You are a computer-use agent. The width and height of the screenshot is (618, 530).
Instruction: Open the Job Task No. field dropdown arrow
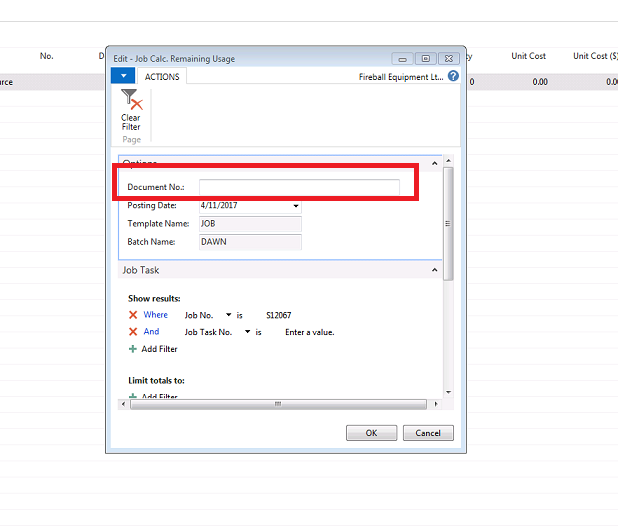point(247,332)
